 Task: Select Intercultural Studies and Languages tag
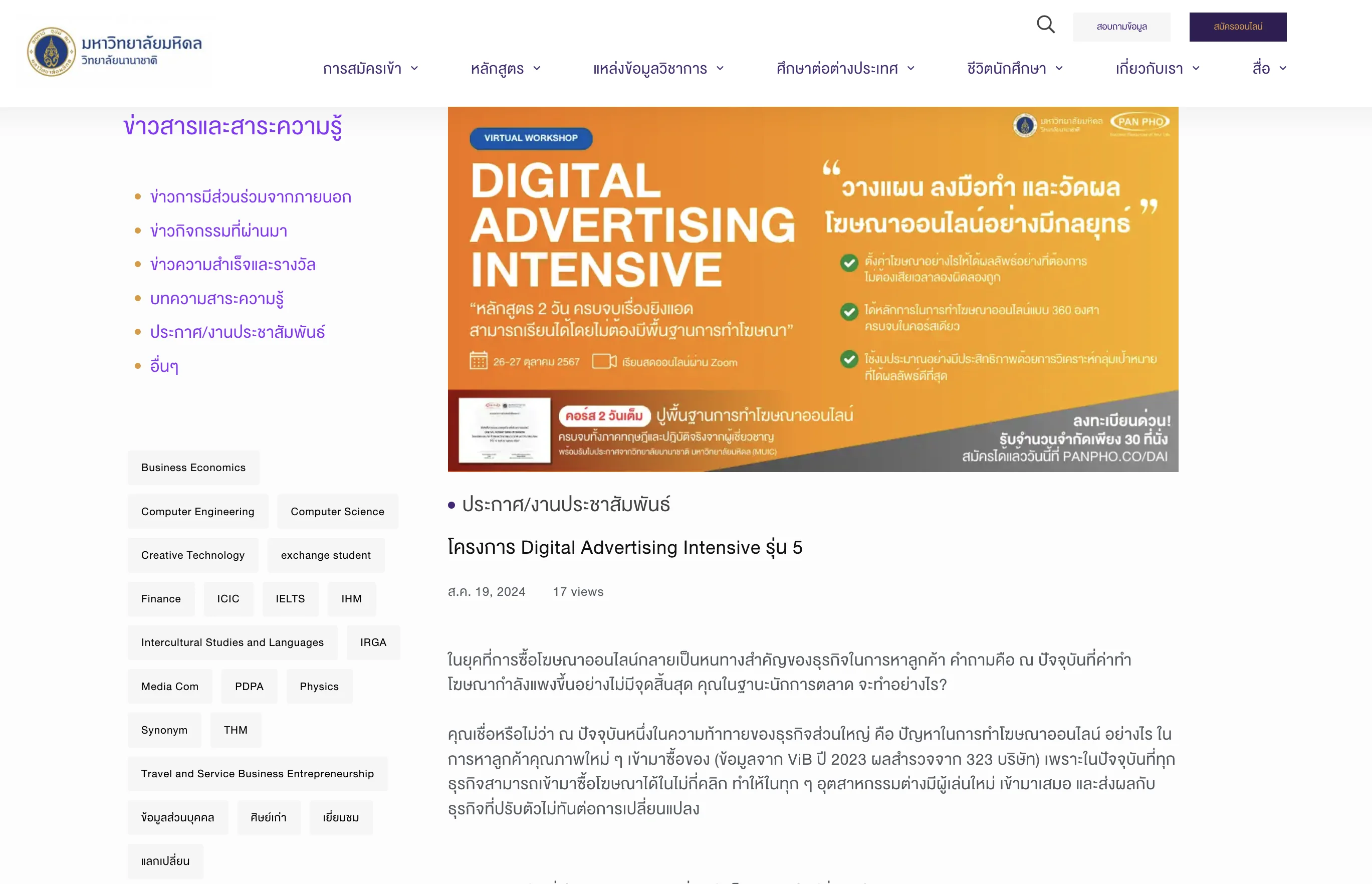pos(233,642)
